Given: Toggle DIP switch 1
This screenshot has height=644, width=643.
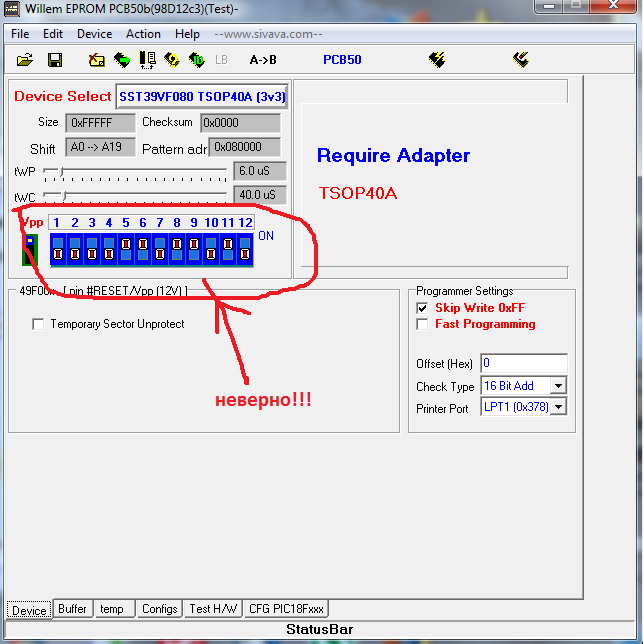Looking at the screenshot, I should pos(58,250).
